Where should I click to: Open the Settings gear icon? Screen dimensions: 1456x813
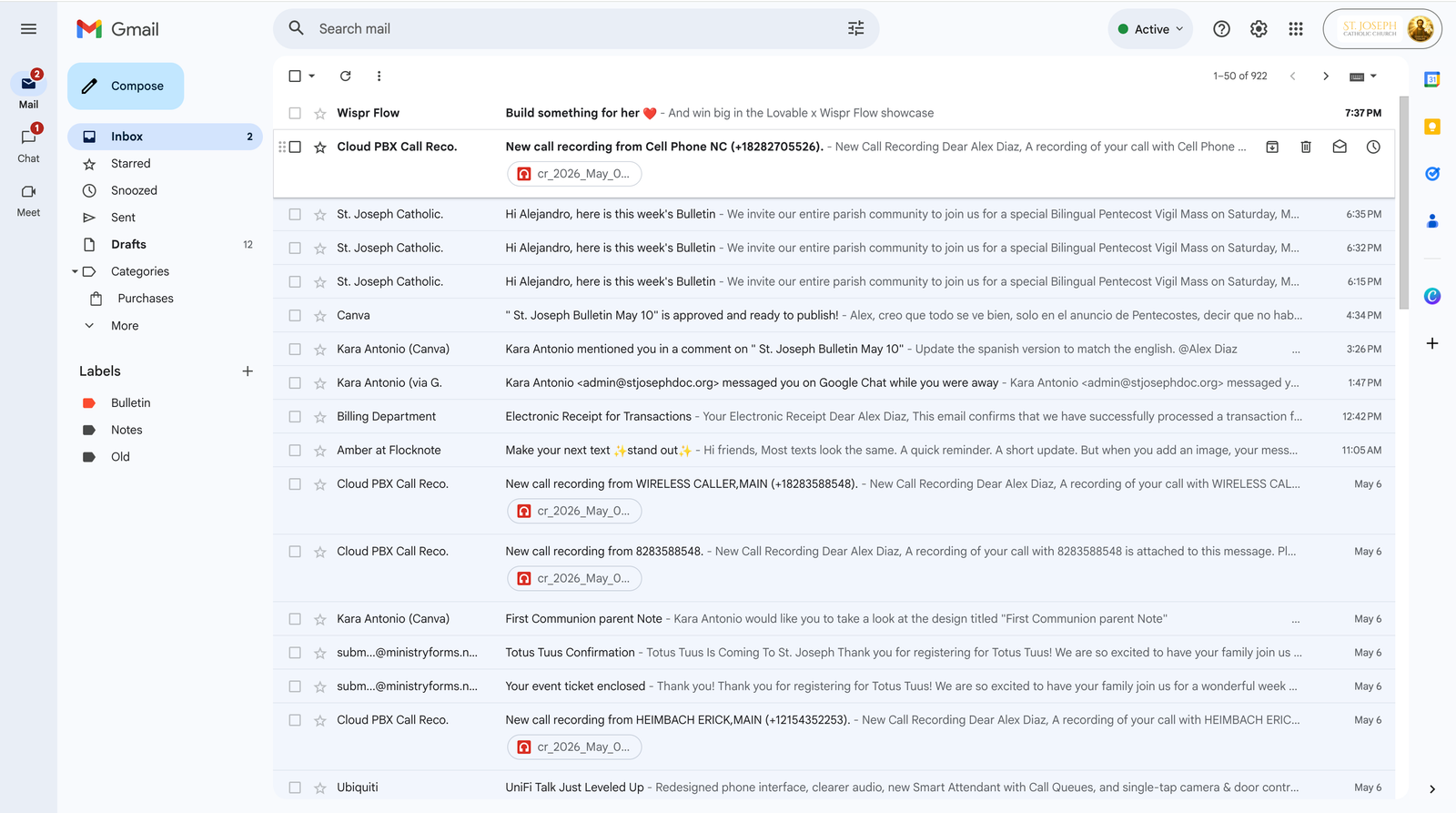coord(1259,29)
